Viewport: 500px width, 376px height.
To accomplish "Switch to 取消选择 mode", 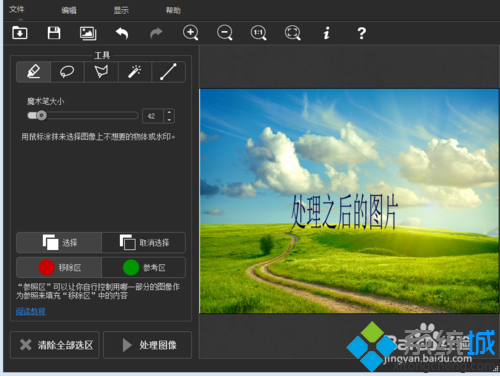I will pyautogui.click(x=143, y=242).
